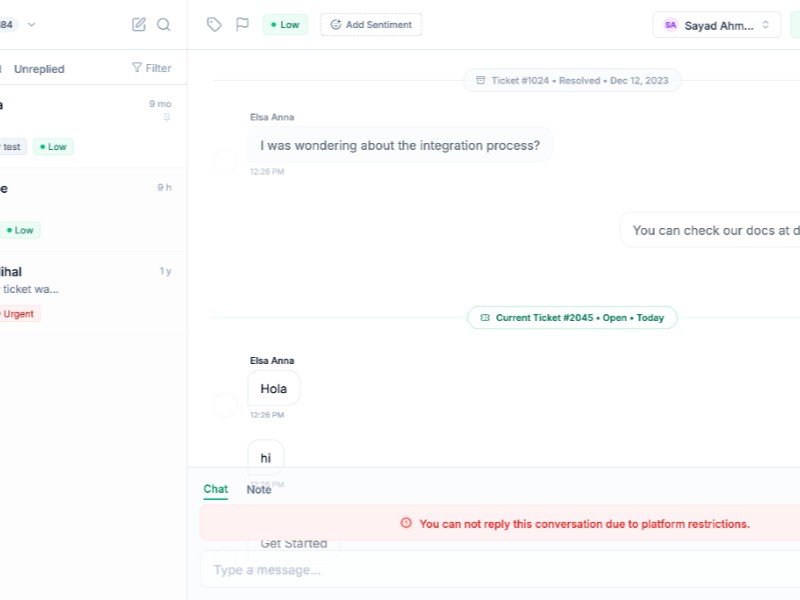Expand the chevron next to the 84 count

(31, 25)
